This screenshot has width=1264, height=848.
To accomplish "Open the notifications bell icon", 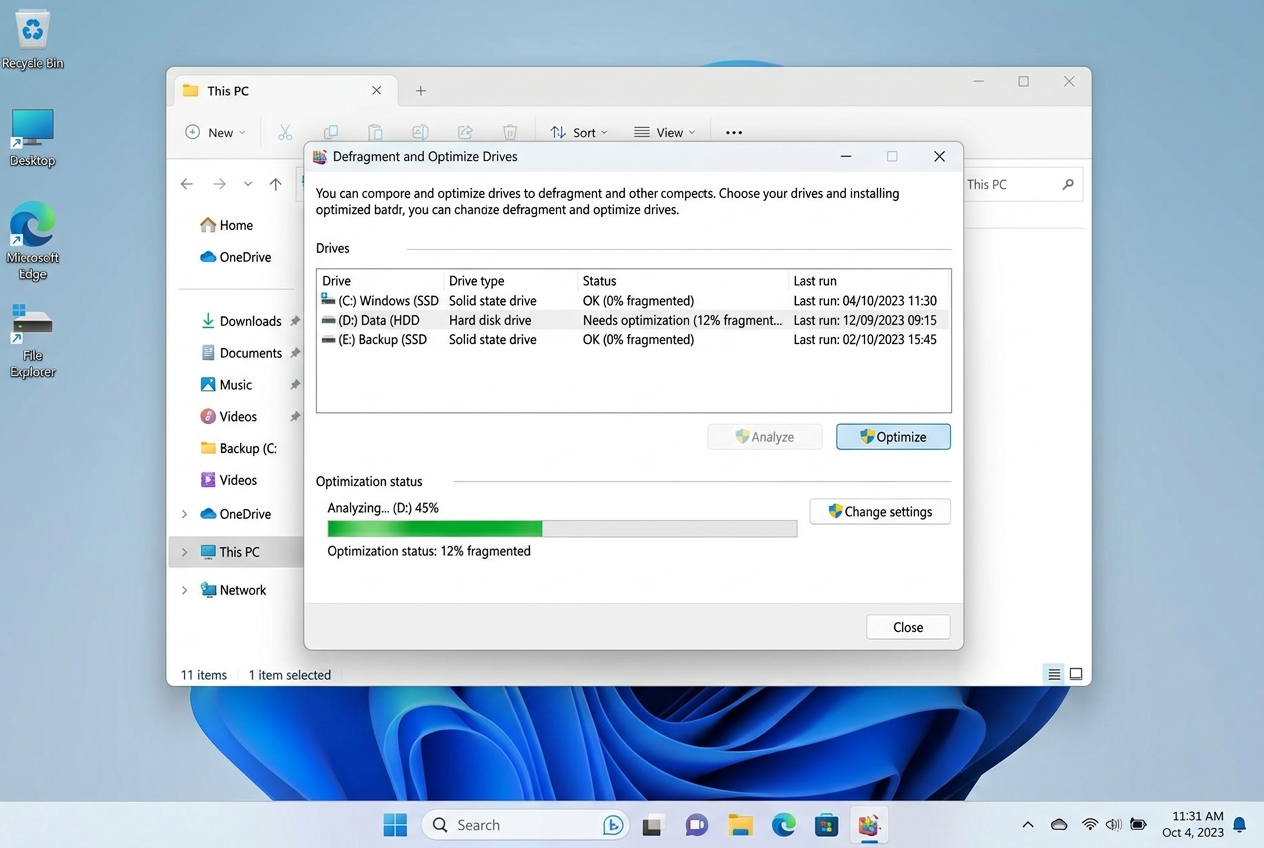I will pos(1240,825).
